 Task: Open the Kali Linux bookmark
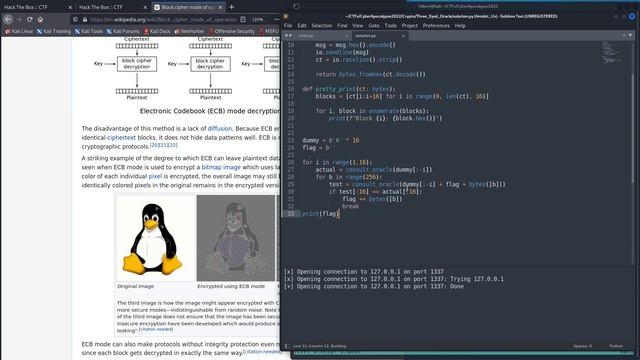coord(19,31)
